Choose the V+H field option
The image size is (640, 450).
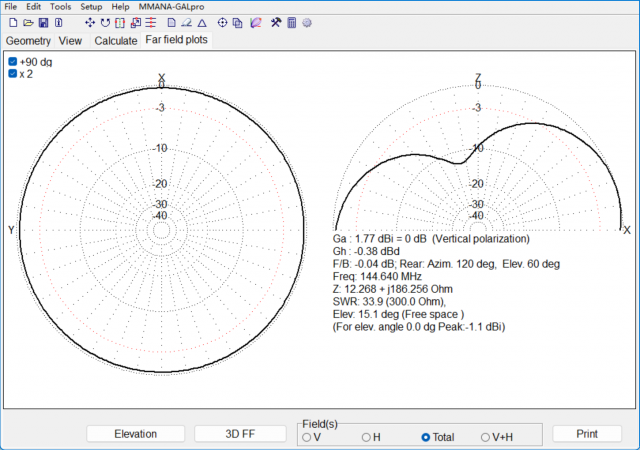click(485, 437)
